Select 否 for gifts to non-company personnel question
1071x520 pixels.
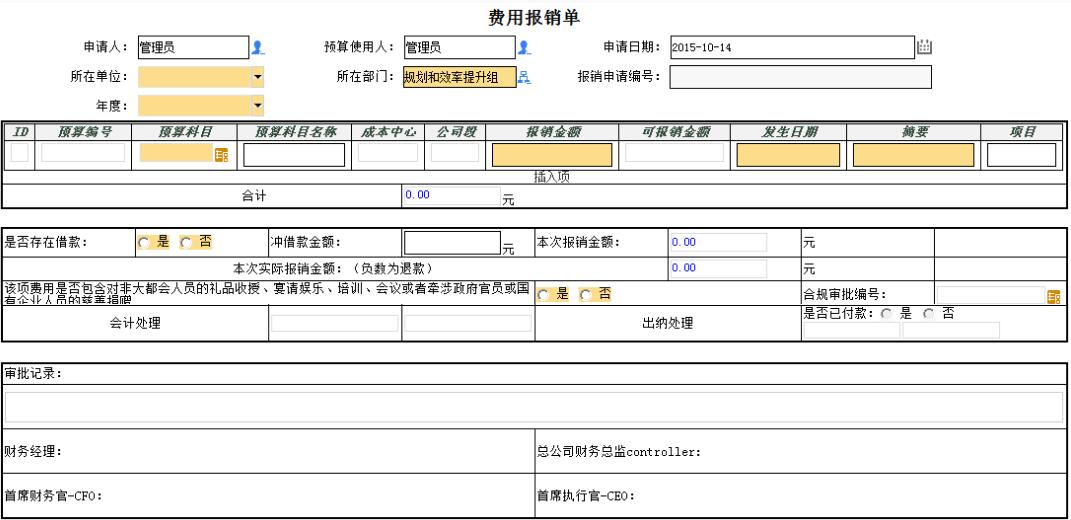click(585, 295)
